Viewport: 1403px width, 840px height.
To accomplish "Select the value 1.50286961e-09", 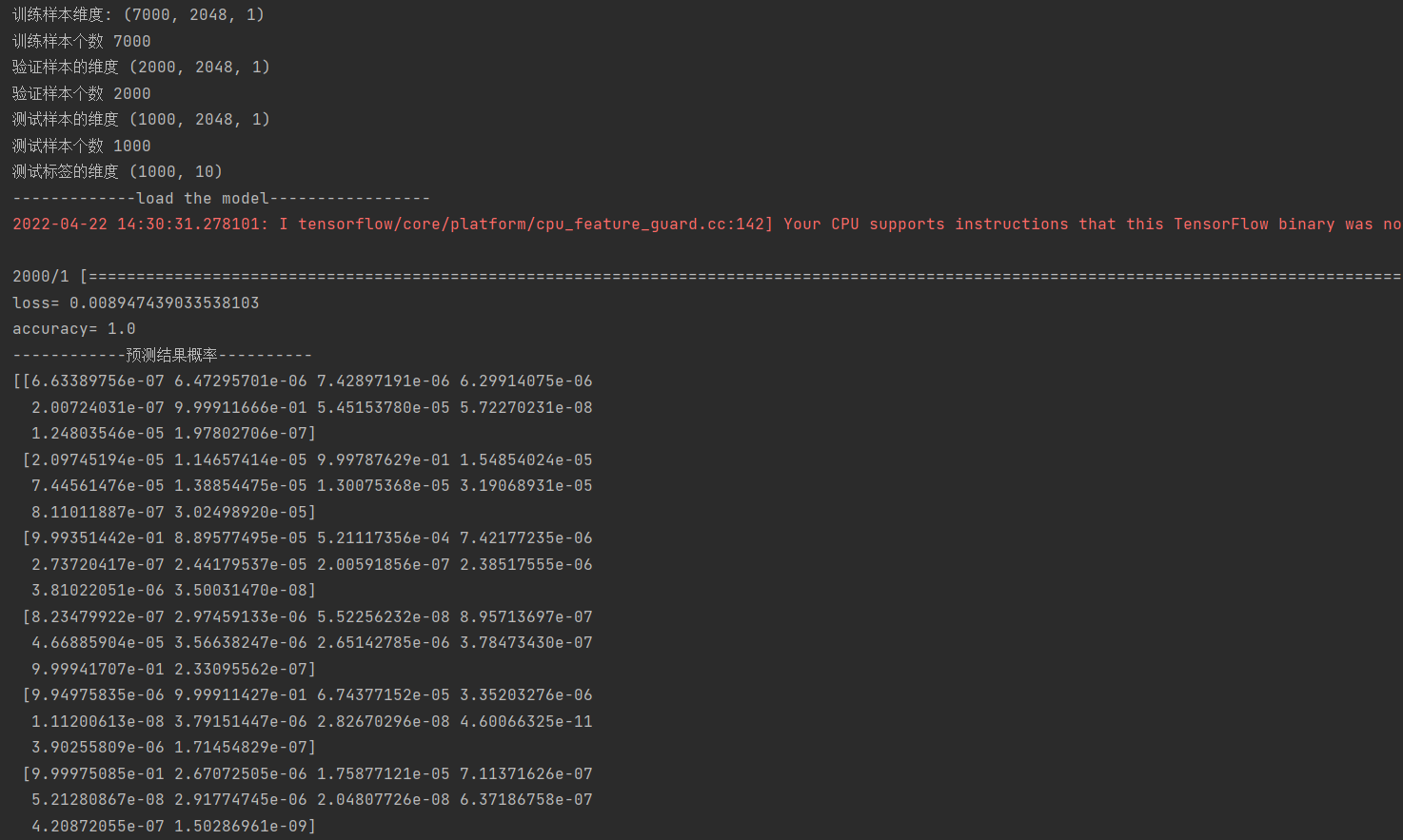I will [240, 826].
